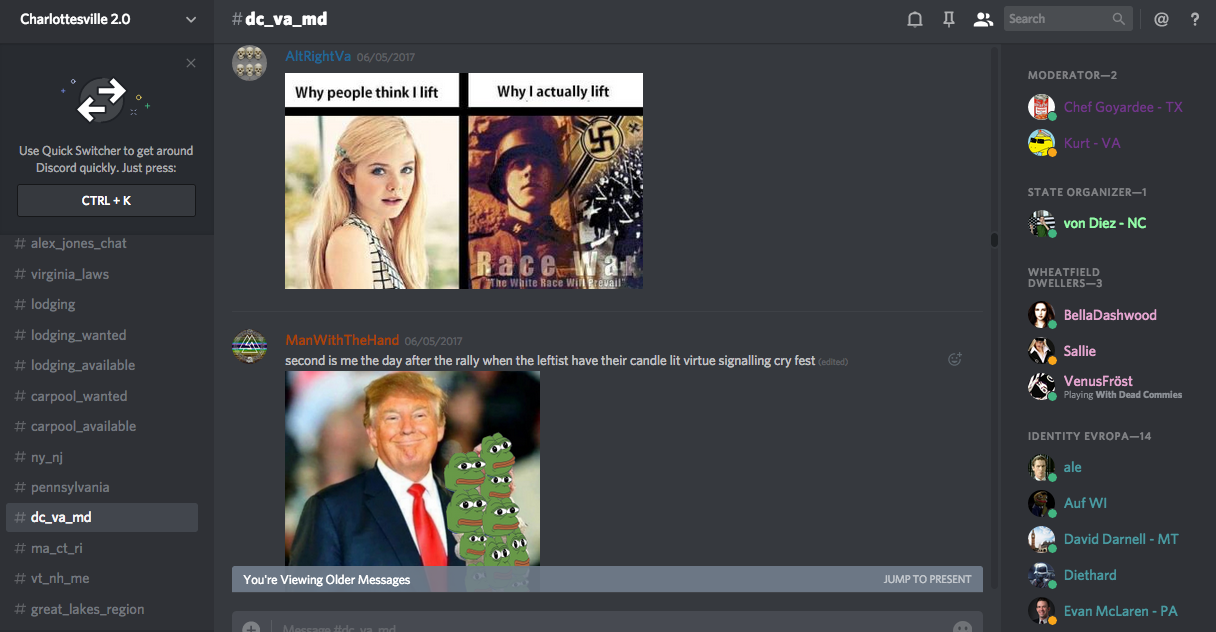Click the help question mark icon
This screenshot has width=1216, height=632.
click(1195, 19)
